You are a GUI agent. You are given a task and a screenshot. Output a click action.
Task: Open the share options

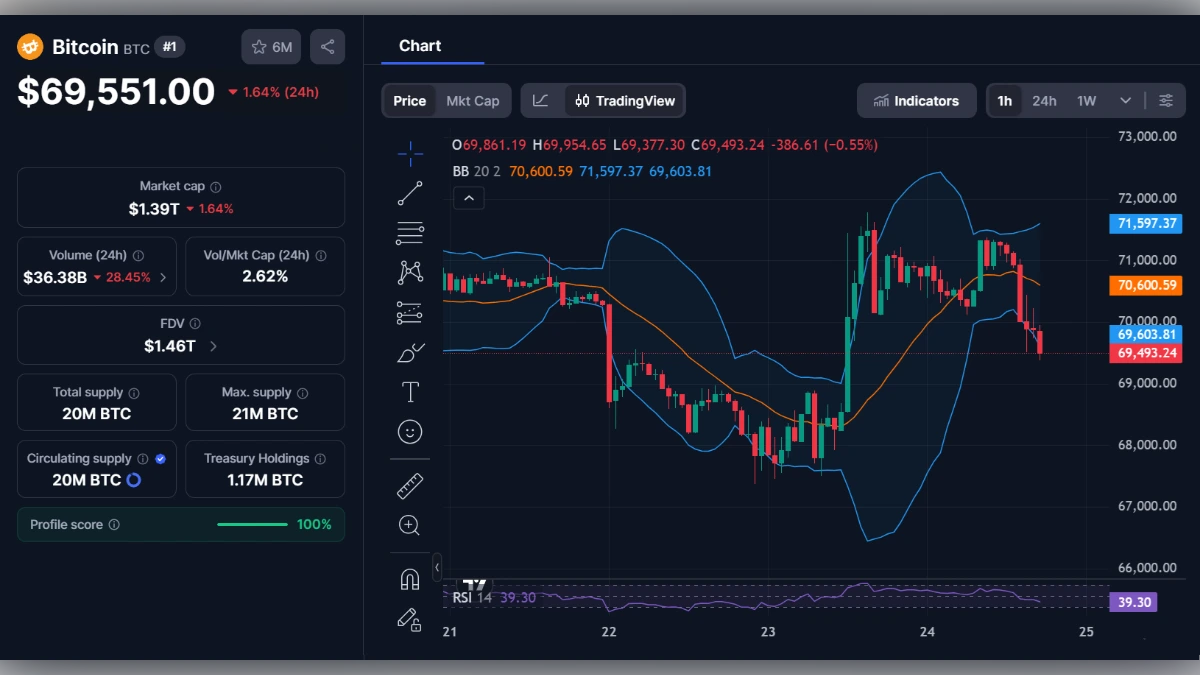coord(327,45)
